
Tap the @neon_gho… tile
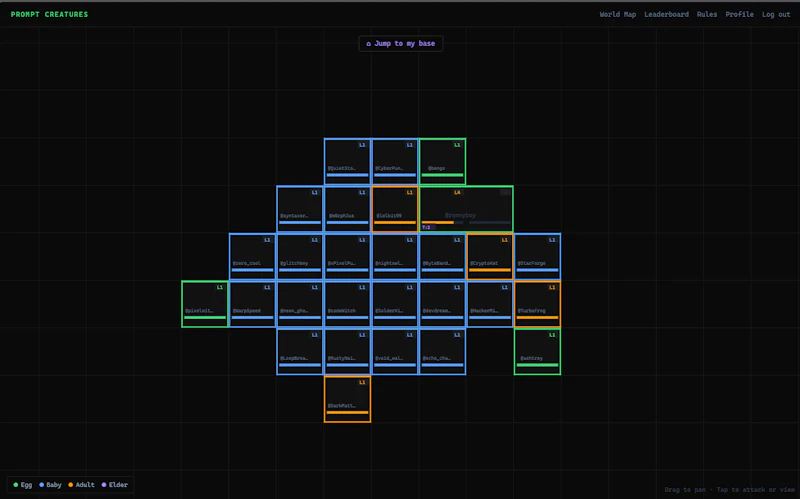point(300,304)
